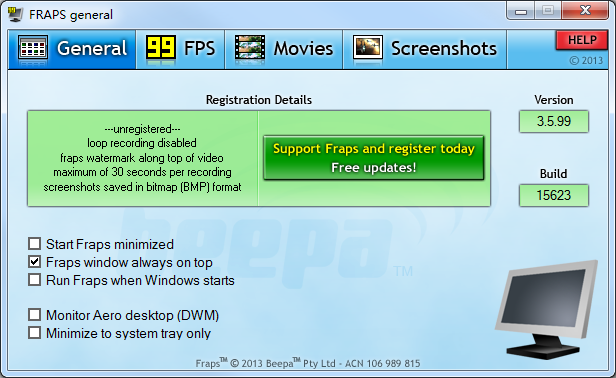616x378 pixels.
Task: Click the Movies filmstrip icon
Action: click(249, 48)
